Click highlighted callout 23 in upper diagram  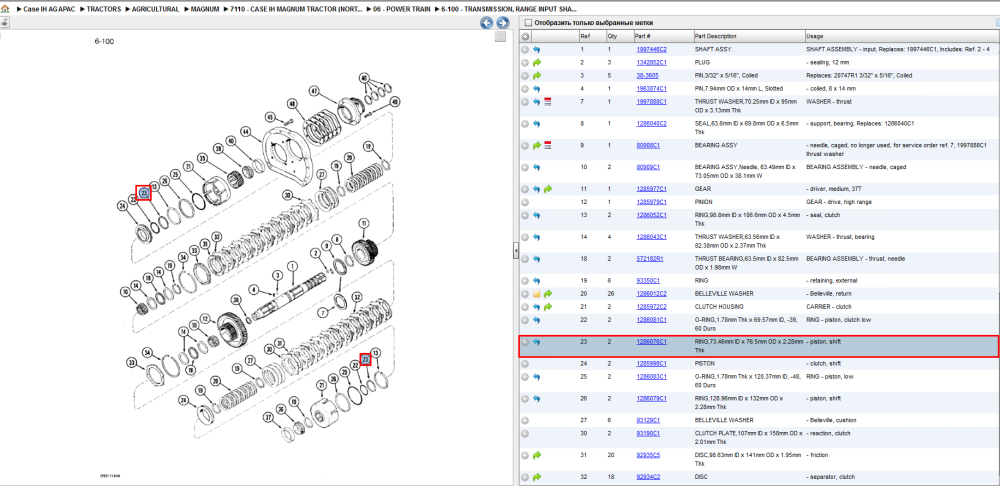click(x=143, y=193)
